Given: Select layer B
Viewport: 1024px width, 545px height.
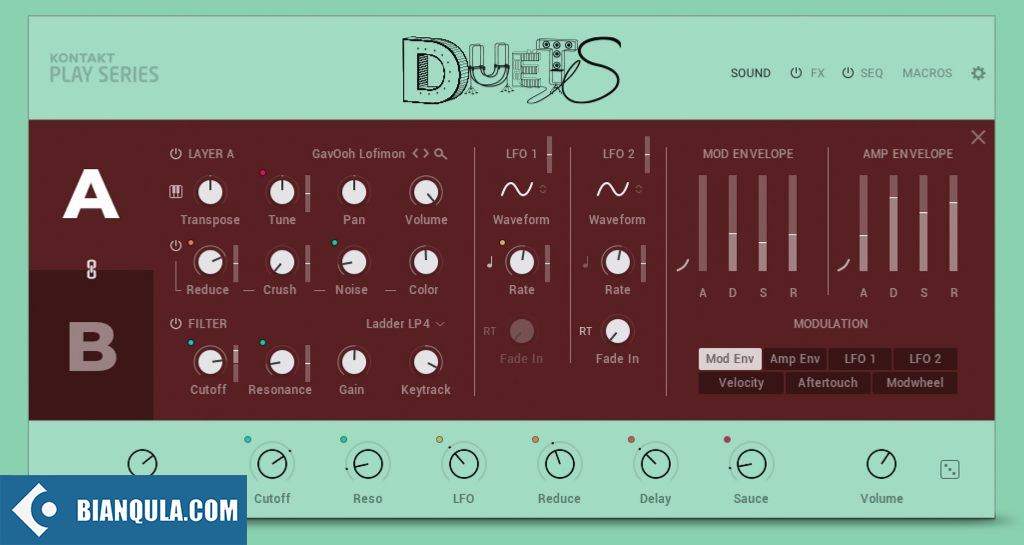Looking at the screenshot, I should [92, 346].
